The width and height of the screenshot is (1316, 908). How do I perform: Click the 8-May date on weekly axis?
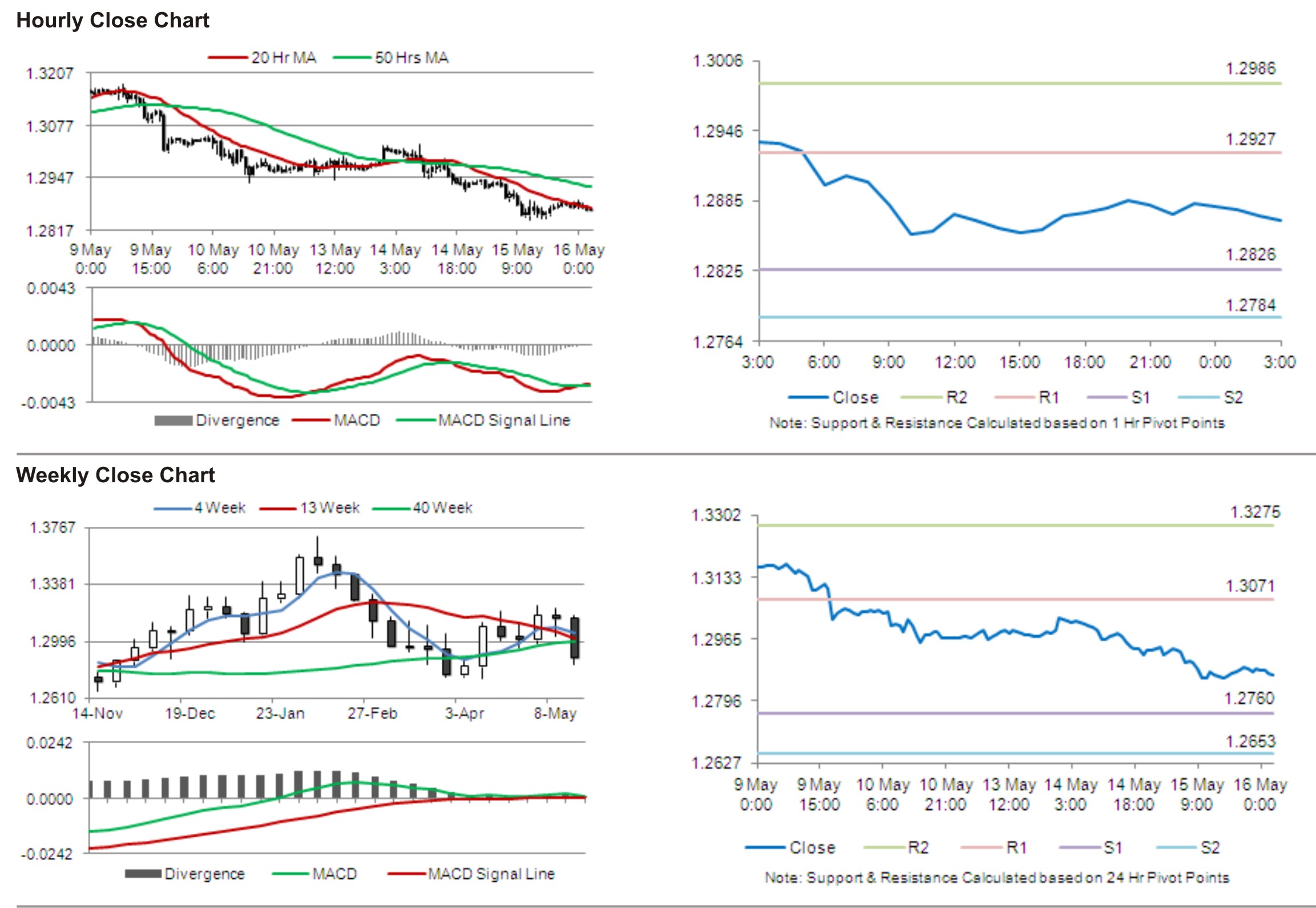click(555, 713)
